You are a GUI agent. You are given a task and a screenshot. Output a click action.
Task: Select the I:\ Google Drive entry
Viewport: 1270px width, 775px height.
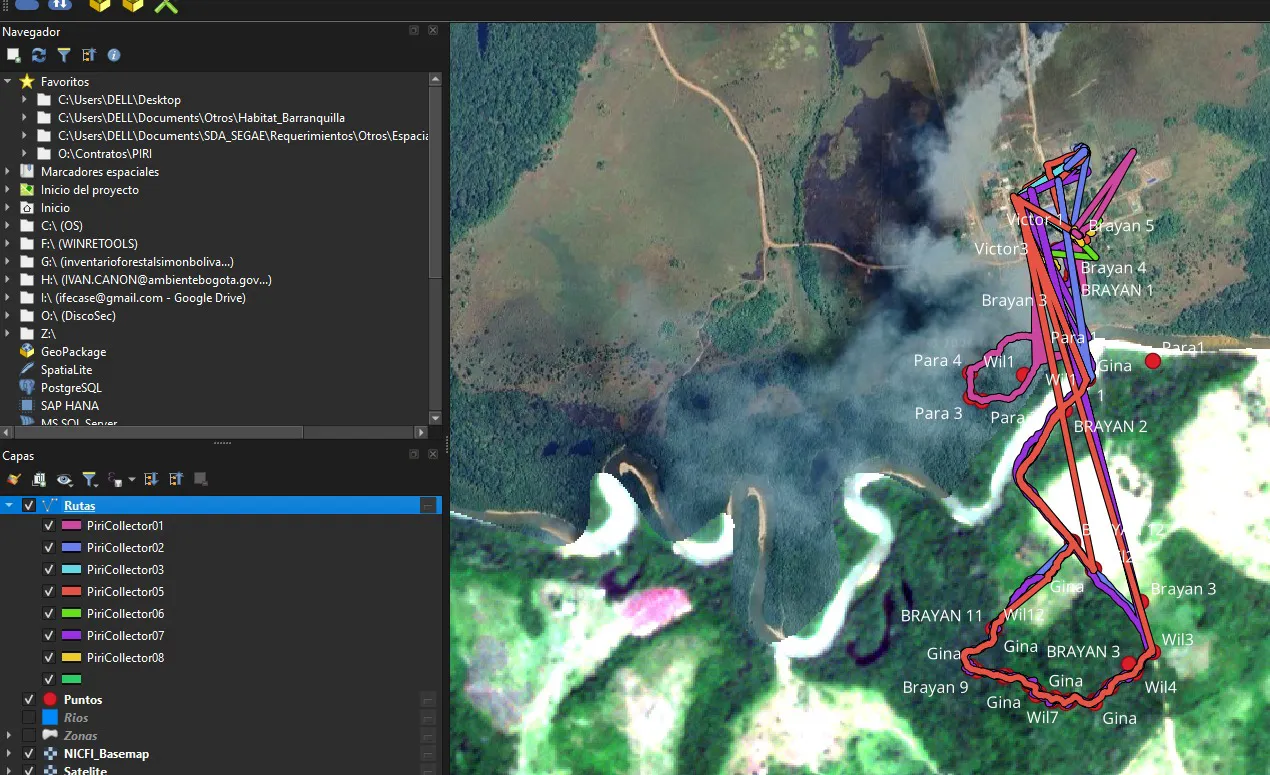click(143, 298)
